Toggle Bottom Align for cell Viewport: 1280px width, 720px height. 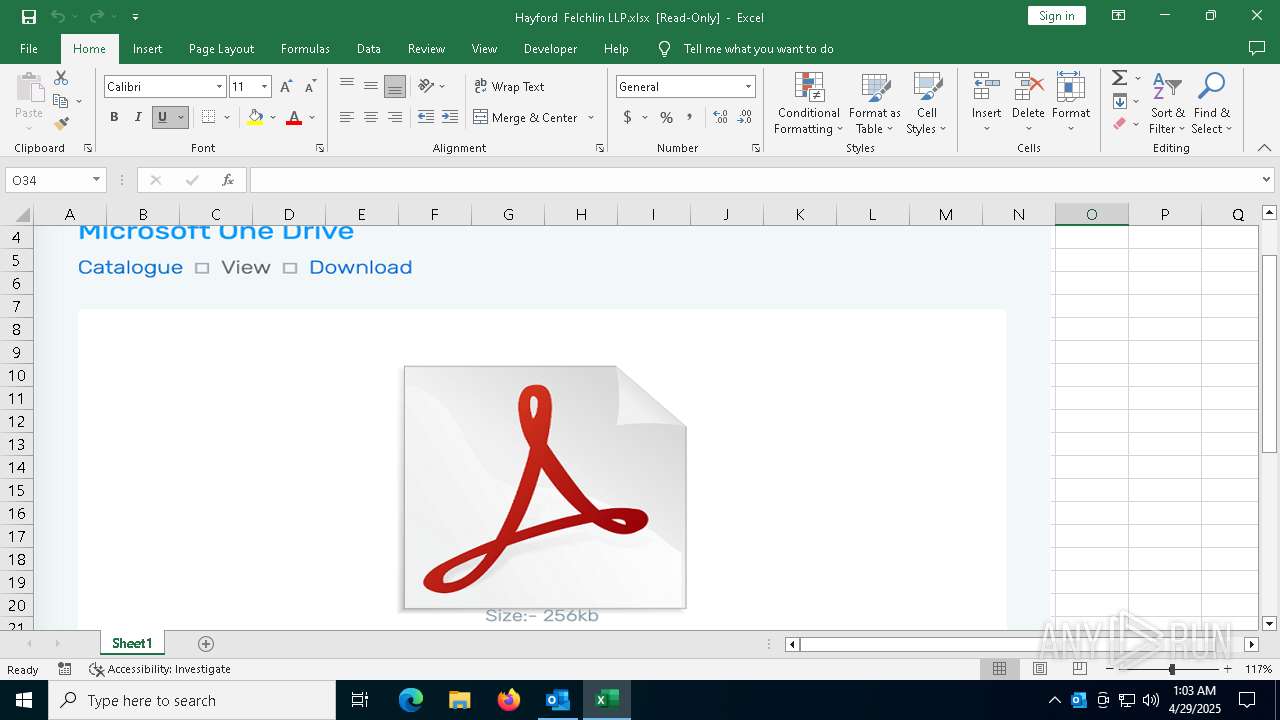(x=395, y=86)
